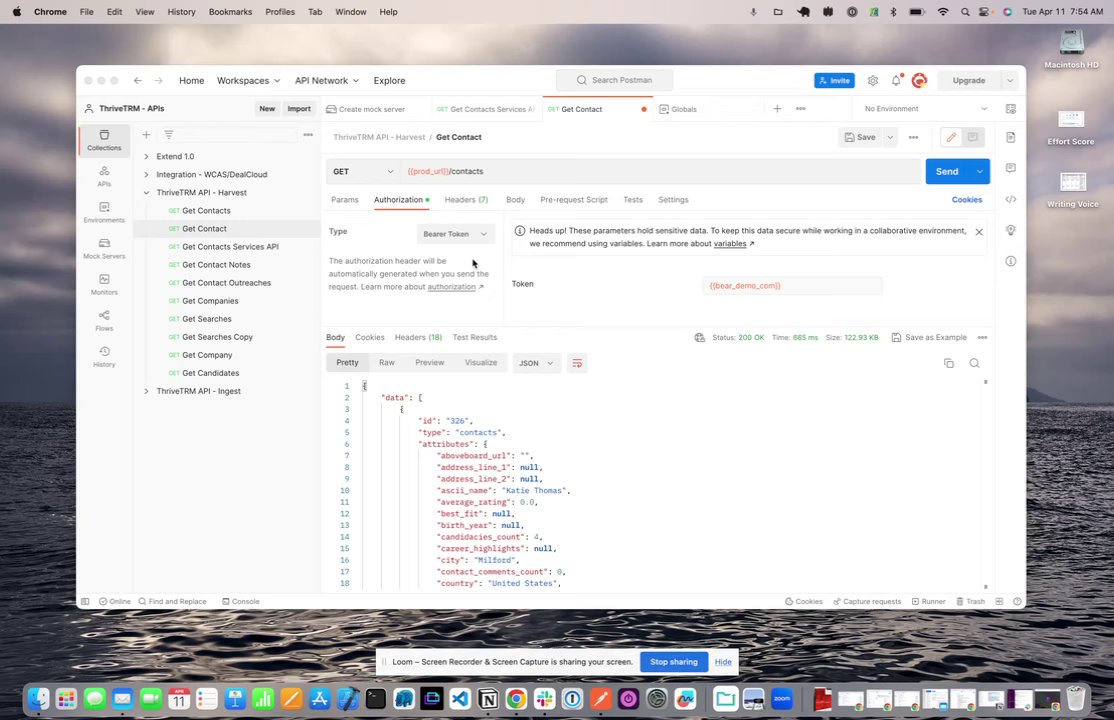Open the Comments icon in the right sidebar

point(1010,168)
